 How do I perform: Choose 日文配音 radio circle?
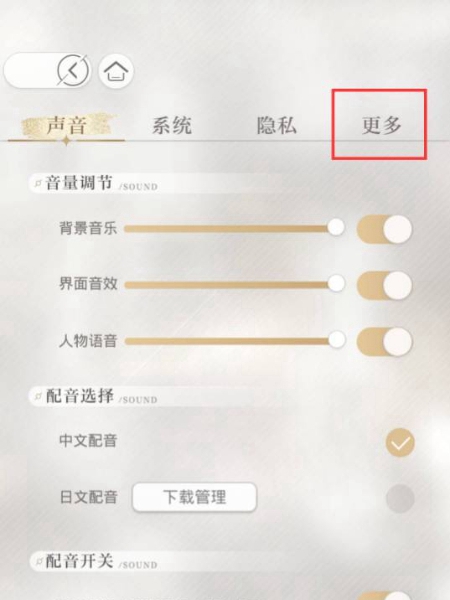click(x=400, y=498)
